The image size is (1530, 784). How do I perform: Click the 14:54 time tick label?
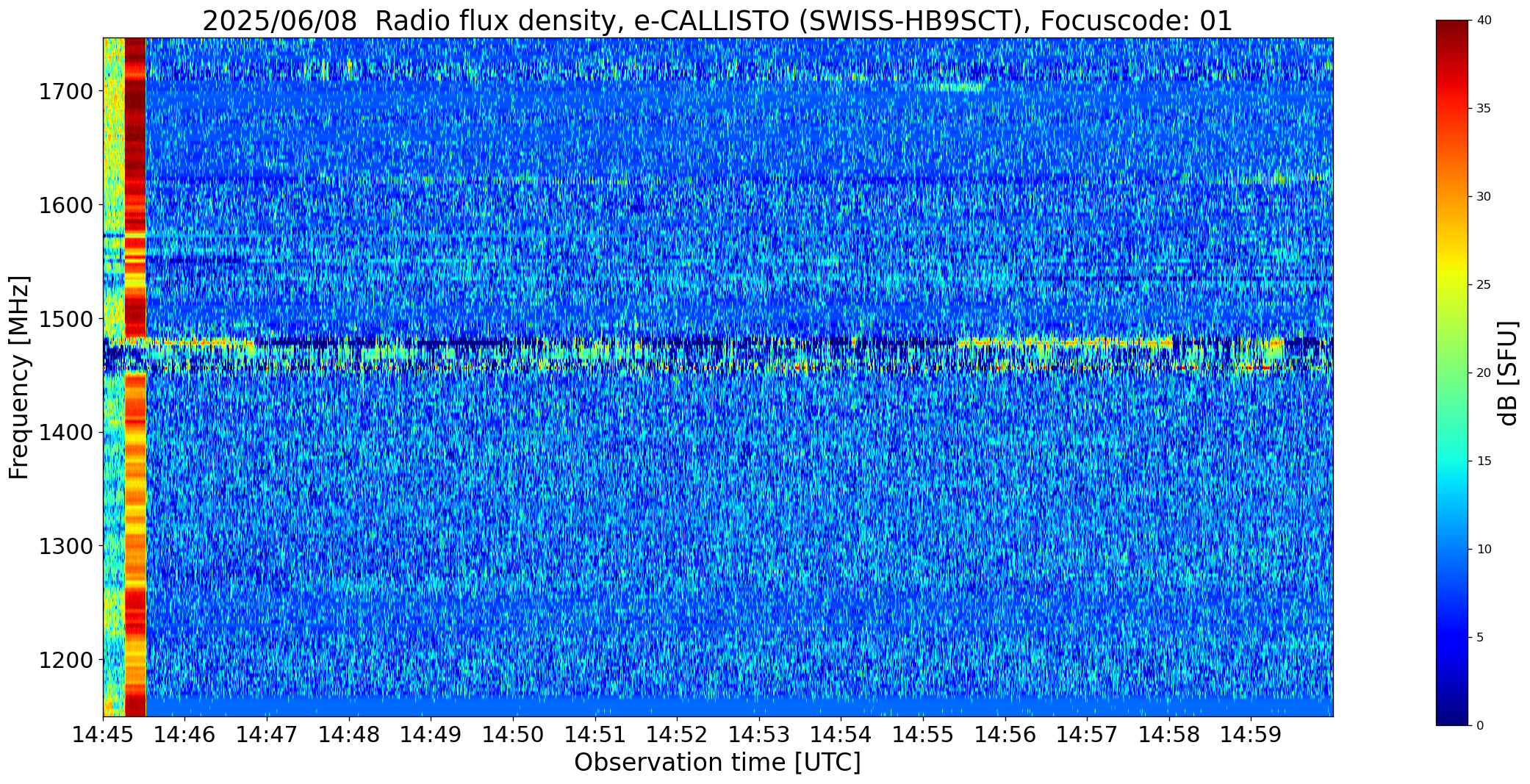(841, 734)
